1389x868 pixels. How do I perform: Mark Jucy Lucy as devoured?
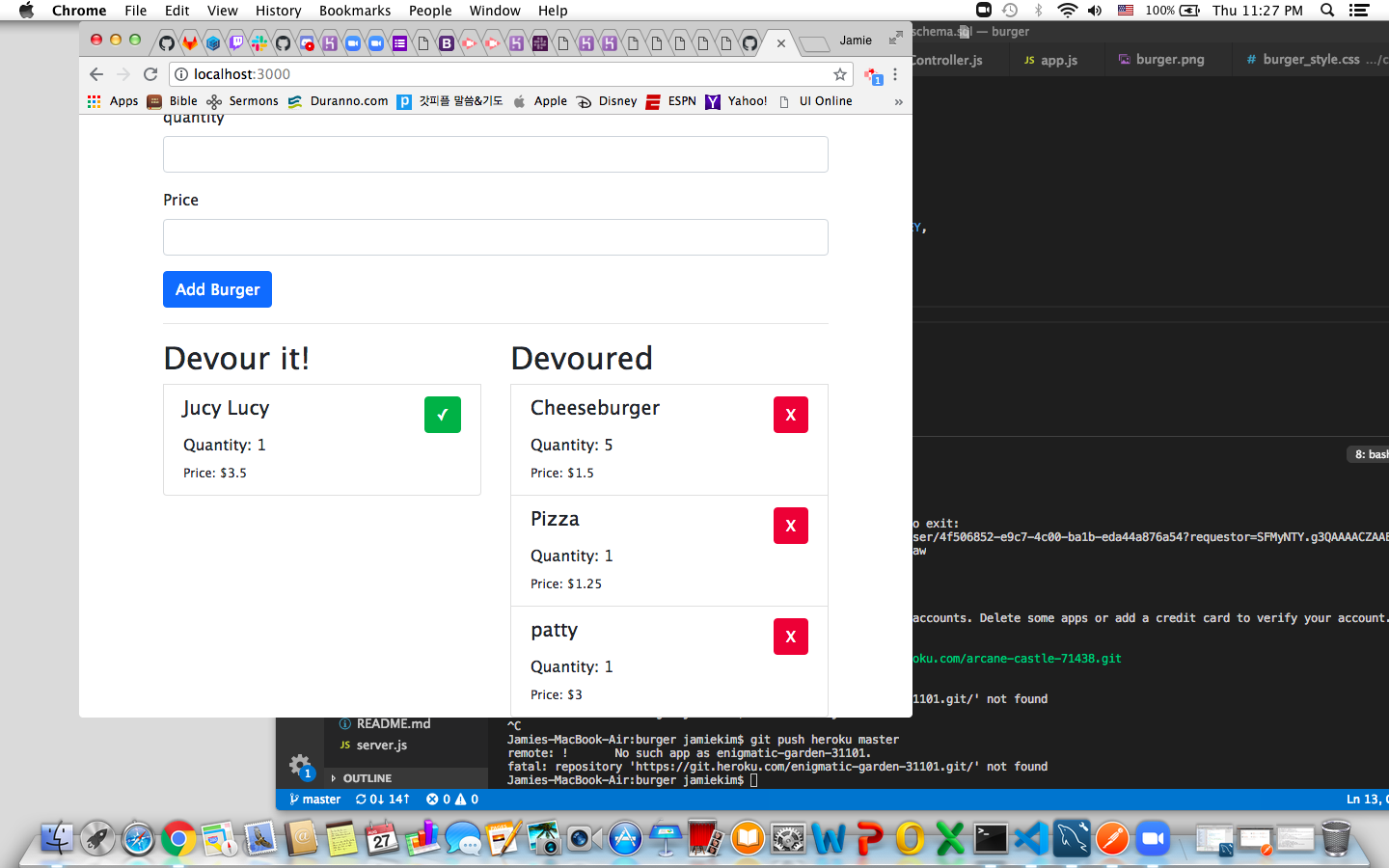point(443,415)
